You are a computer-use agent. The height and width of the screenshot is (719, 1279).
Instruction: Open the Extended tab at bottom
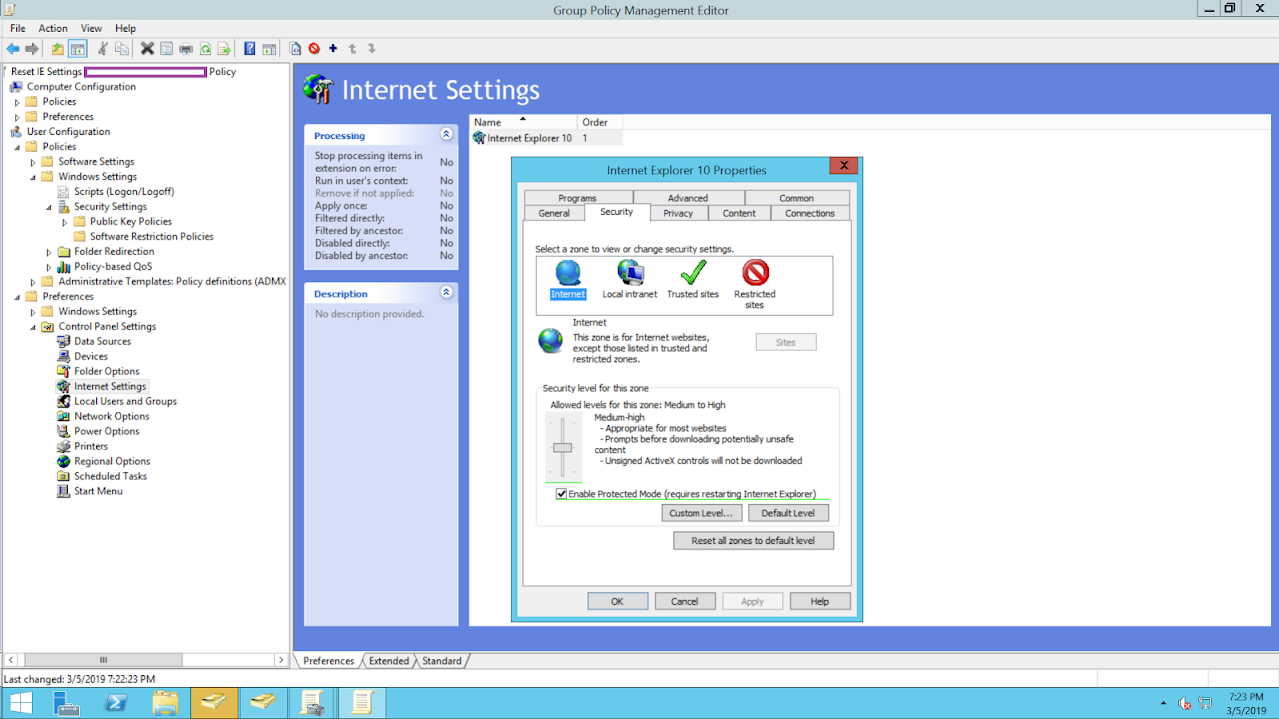tap(389, 661)
